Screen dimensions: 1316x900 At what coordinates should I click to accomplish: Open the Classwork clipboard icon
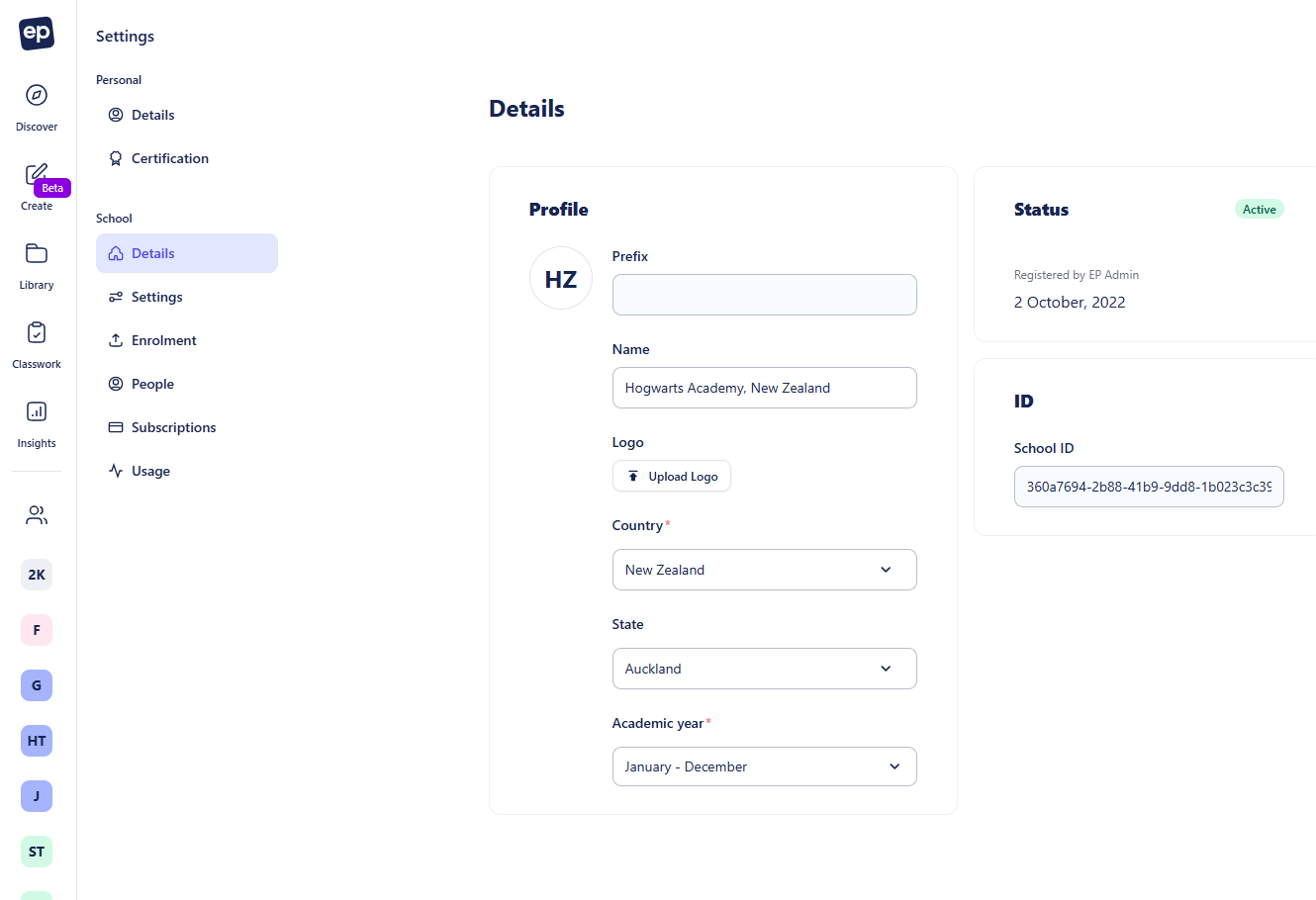point(37,332)
